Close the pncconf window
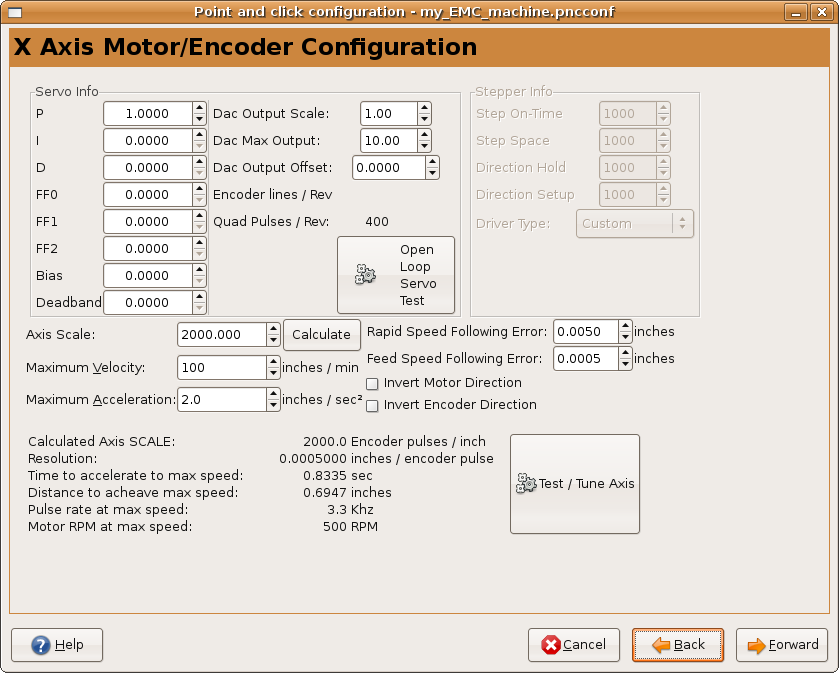Screen dimensions: 839x673 click(821, 12)
